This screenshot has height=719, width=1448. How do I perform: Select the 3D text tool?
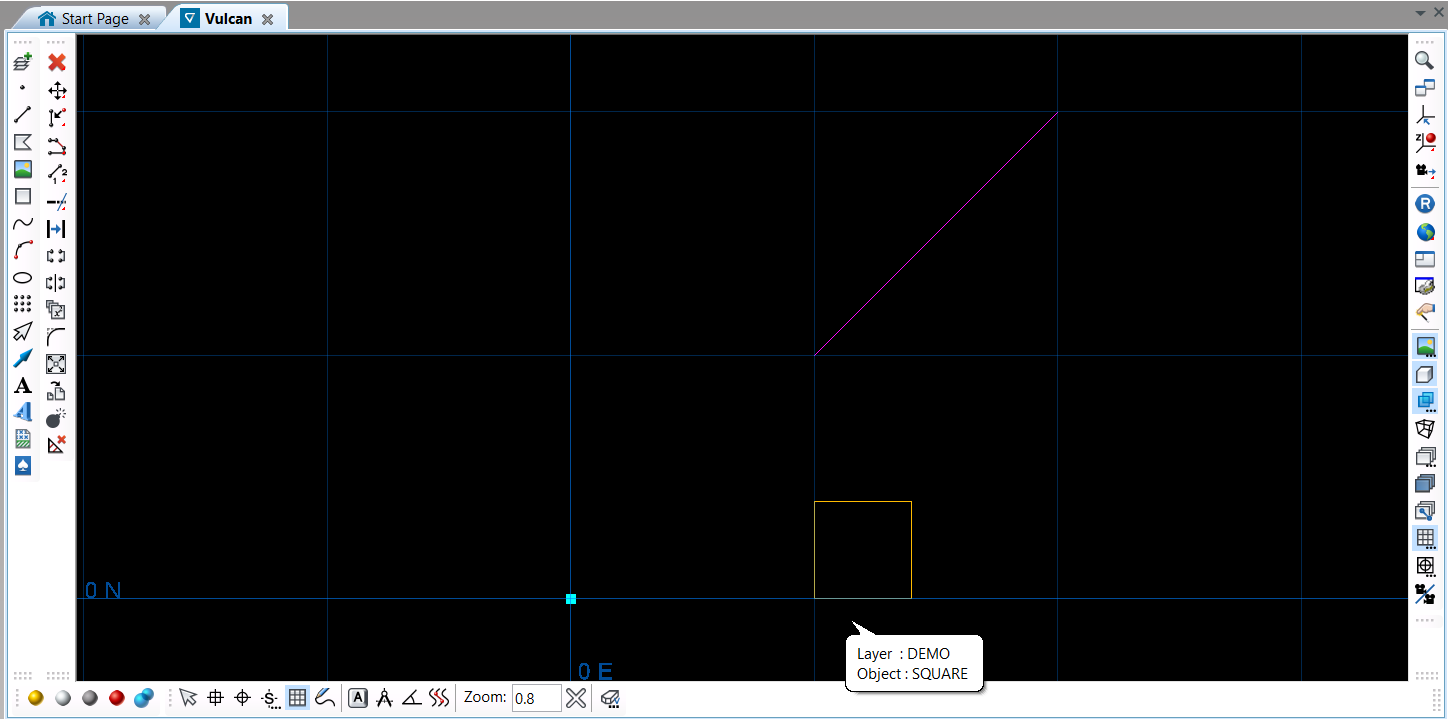[23, 412]
